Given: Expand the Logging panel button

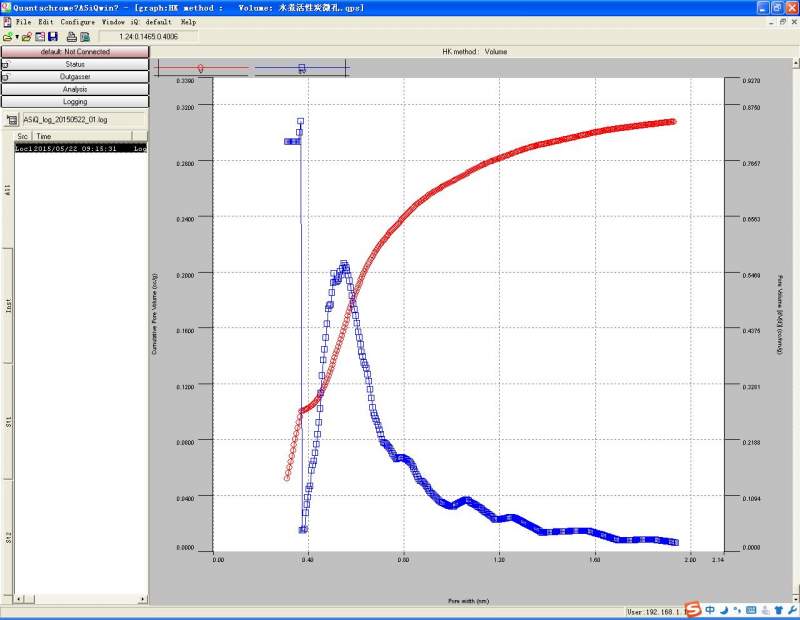Looking at the screenshot, I should (x=75, y=102).
